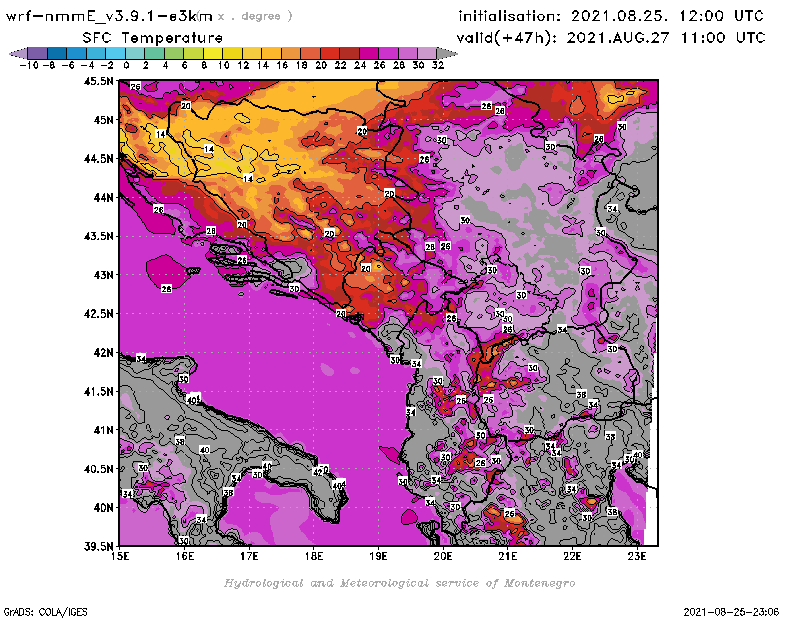Image resolution: width=800 pixels, height=618 pixels.
Task: Click the '22E' longitude label
Action: [572, 556]
